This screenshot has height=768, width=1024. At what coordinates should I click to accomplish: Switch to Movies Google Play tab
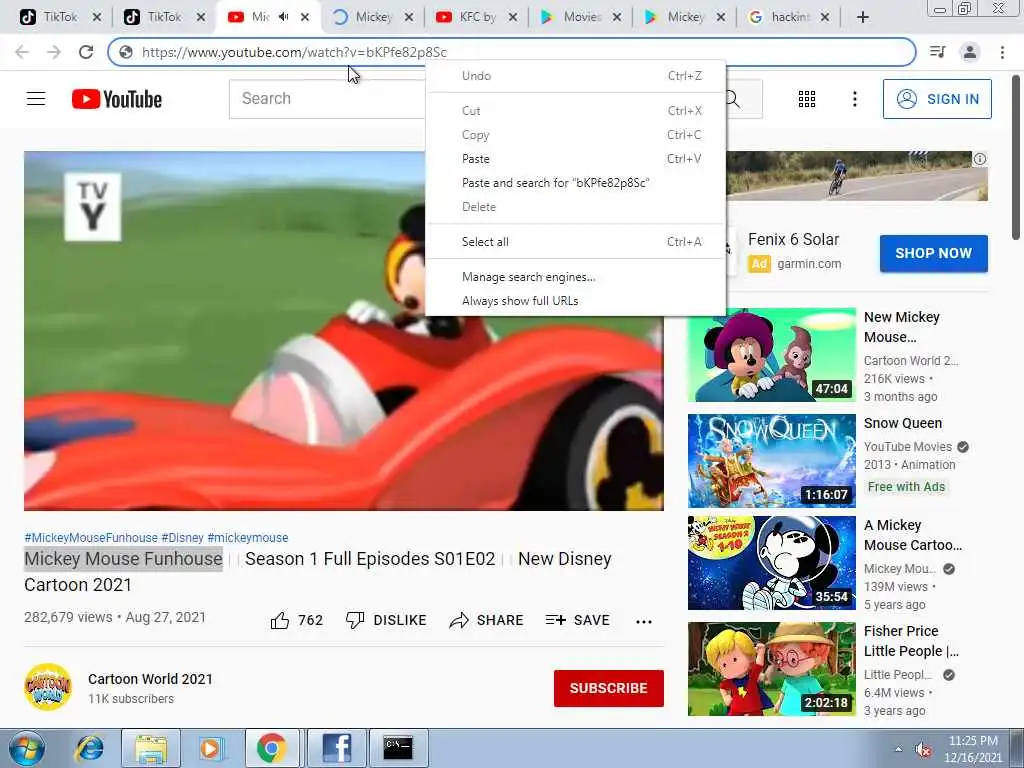pos(580,17)
